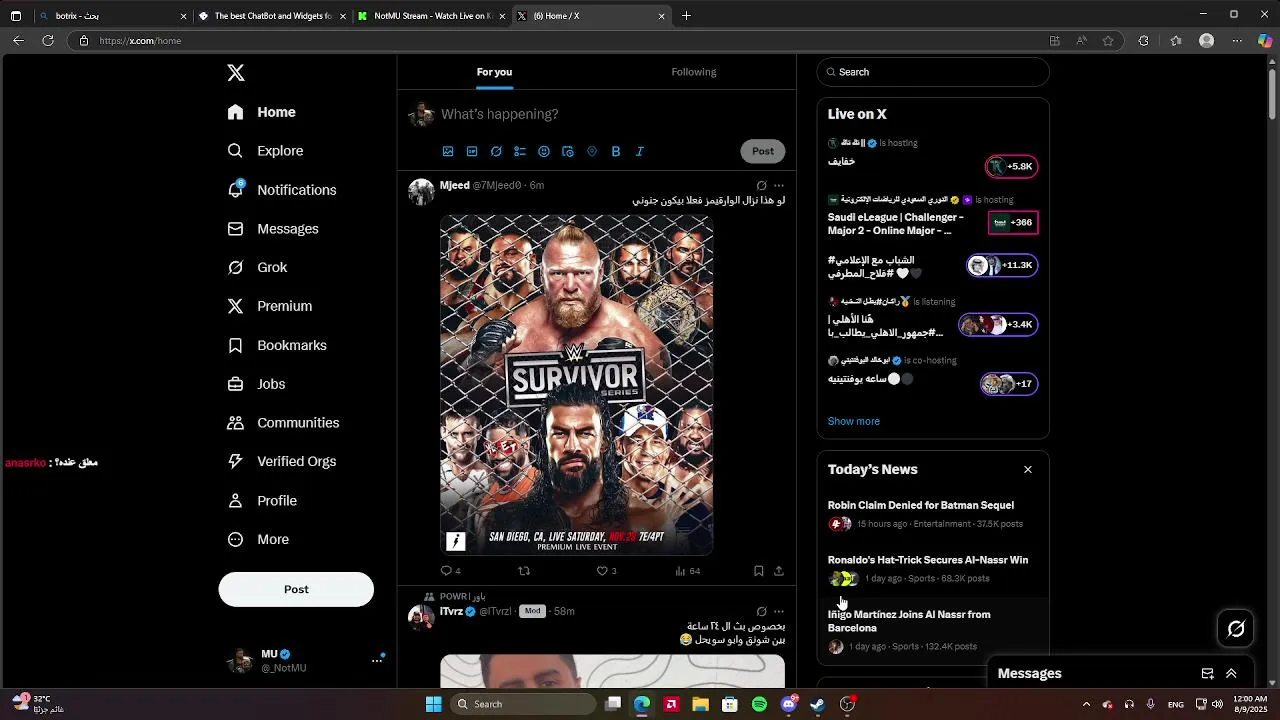Open Spotify from the taskbar
The image size is (1280, 720).
pyautogui.click(x=759, y=704)
